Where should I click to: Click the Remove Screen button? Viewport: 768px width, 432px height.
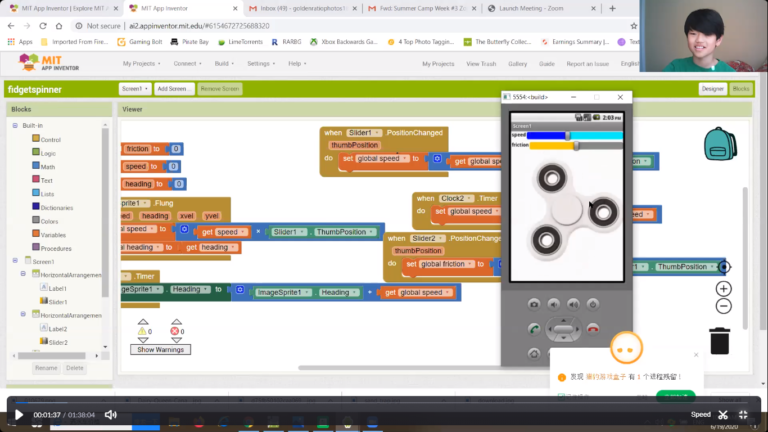(x=219, y=89)
